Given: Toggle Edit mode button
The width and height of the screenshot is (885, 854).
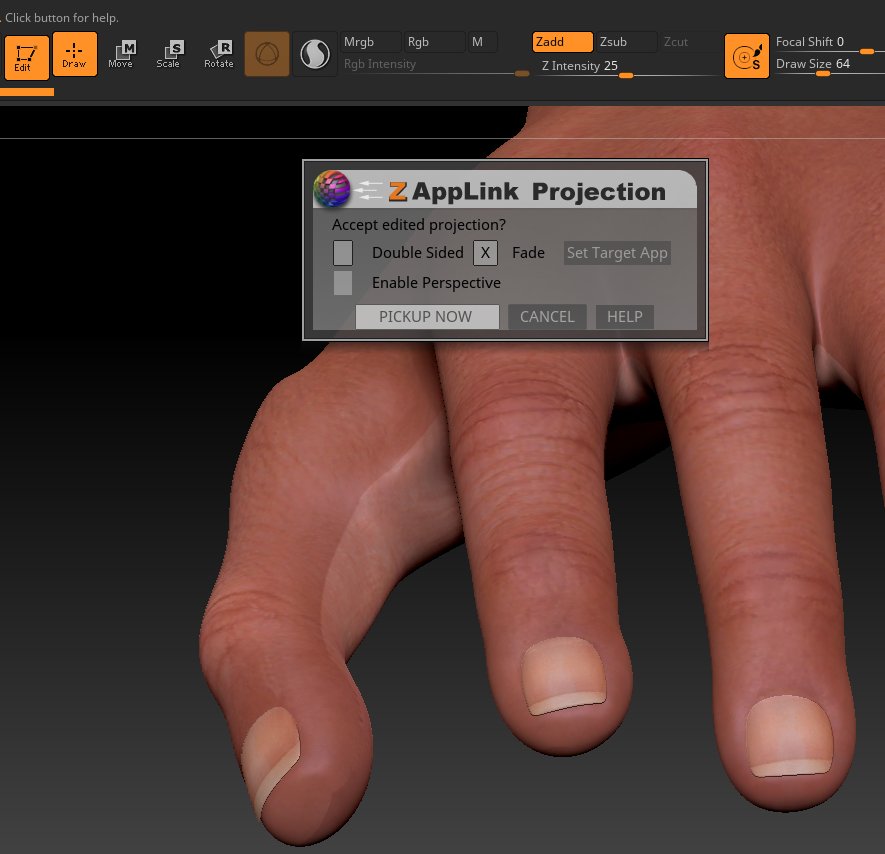Looking at the screenshot, I should [26, 57].
